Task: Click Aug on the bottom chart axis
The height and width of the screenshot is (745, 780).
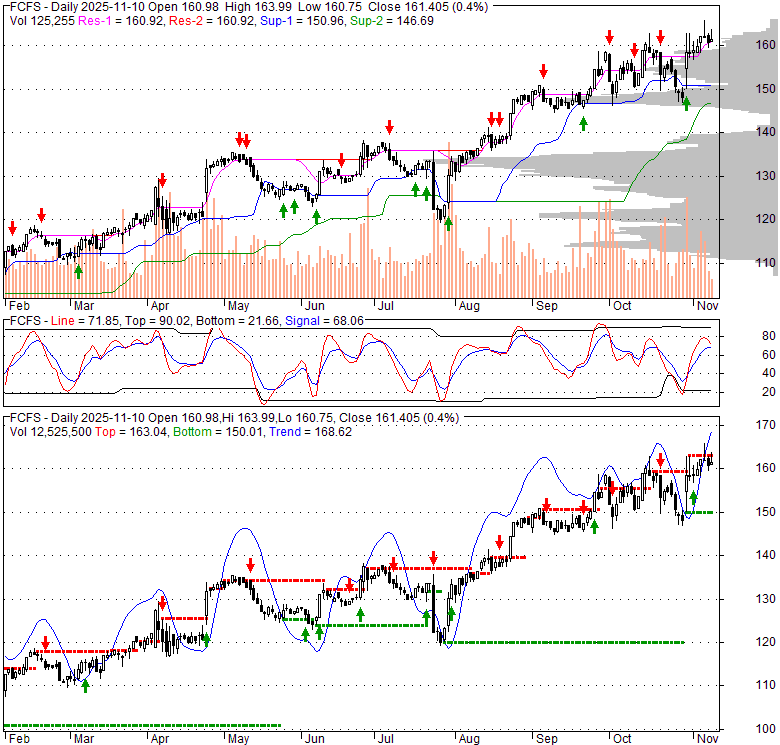Action: click(x=469, y=739)
